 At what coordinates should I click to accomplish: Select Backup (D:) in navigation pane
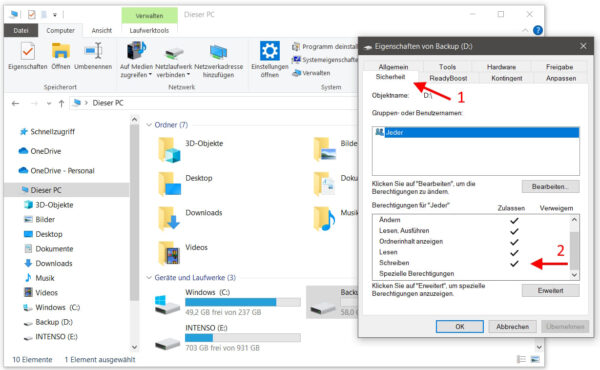(48, 322)
